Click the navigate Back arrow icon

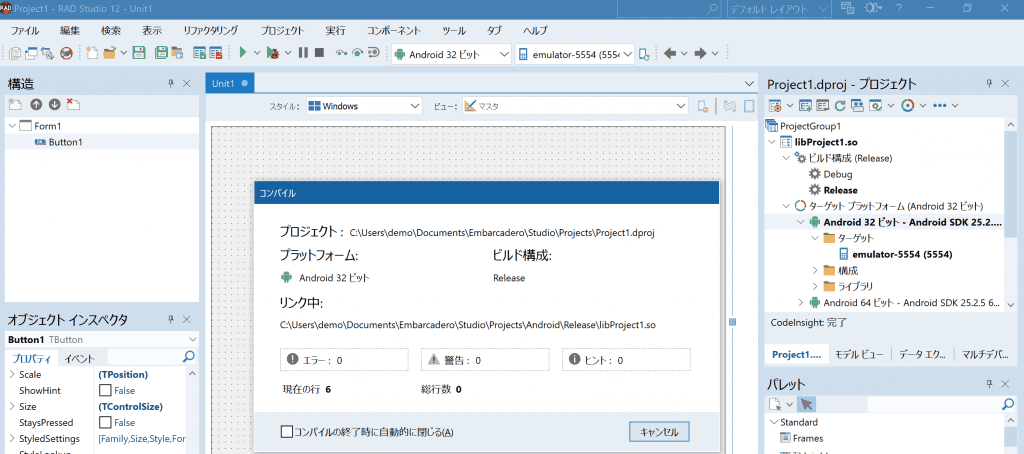coord(669,54)
